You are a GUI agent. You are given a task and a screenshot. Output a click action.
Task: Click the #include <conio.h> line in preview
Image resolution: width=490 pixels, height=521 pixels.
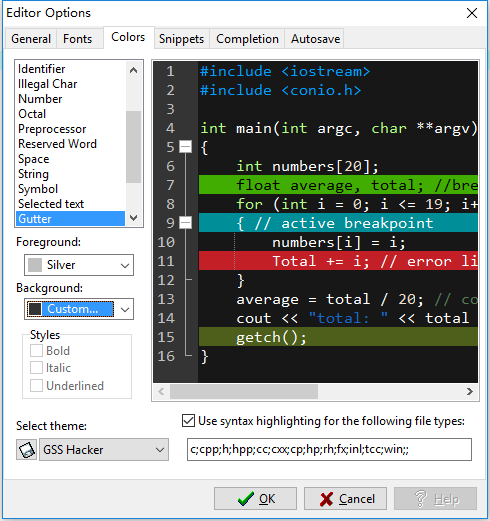point(281,90)
